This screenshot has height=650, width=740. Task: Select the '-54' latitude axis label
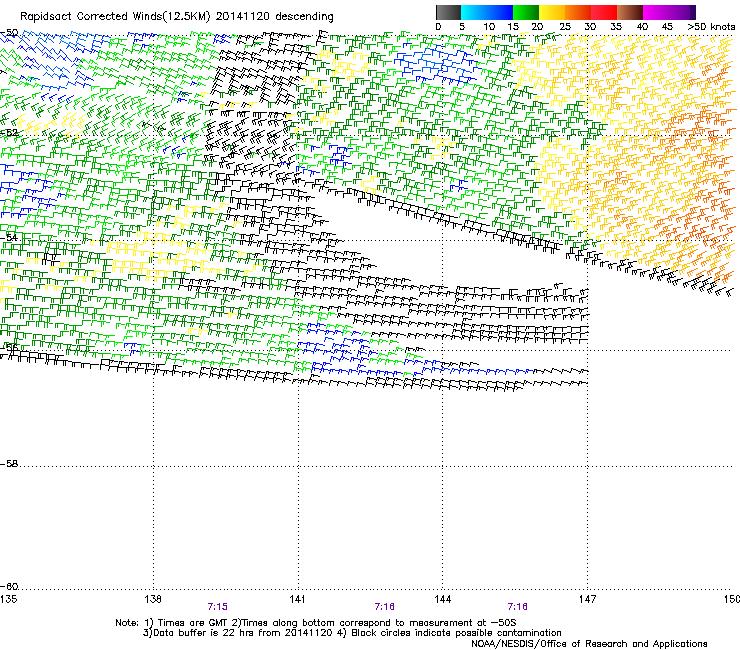click(x=9, y=237)
